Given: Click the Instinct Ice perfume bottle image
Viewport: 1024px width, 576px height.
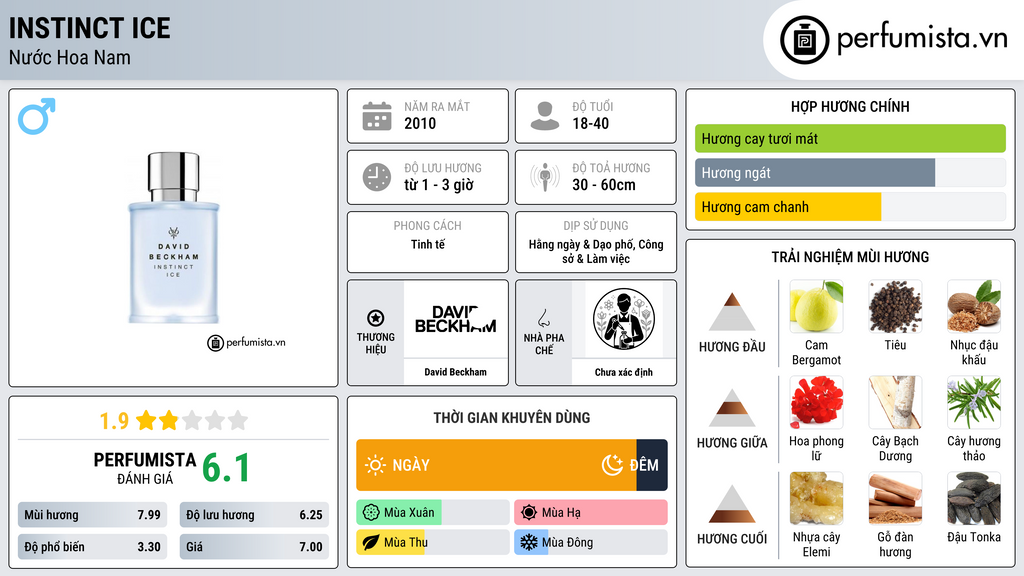Looking at the screenshot, I should 173,238.
